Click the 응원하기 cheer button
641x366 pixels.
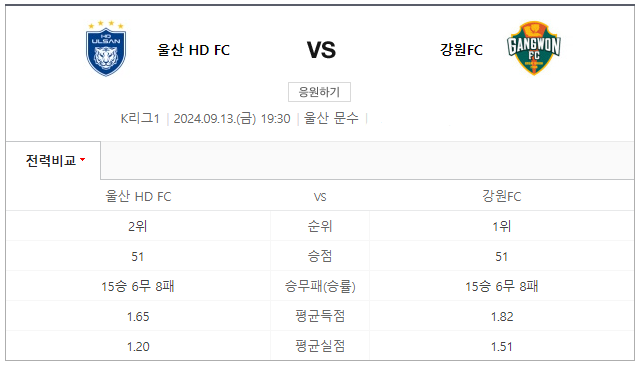[x=319, y=92]
